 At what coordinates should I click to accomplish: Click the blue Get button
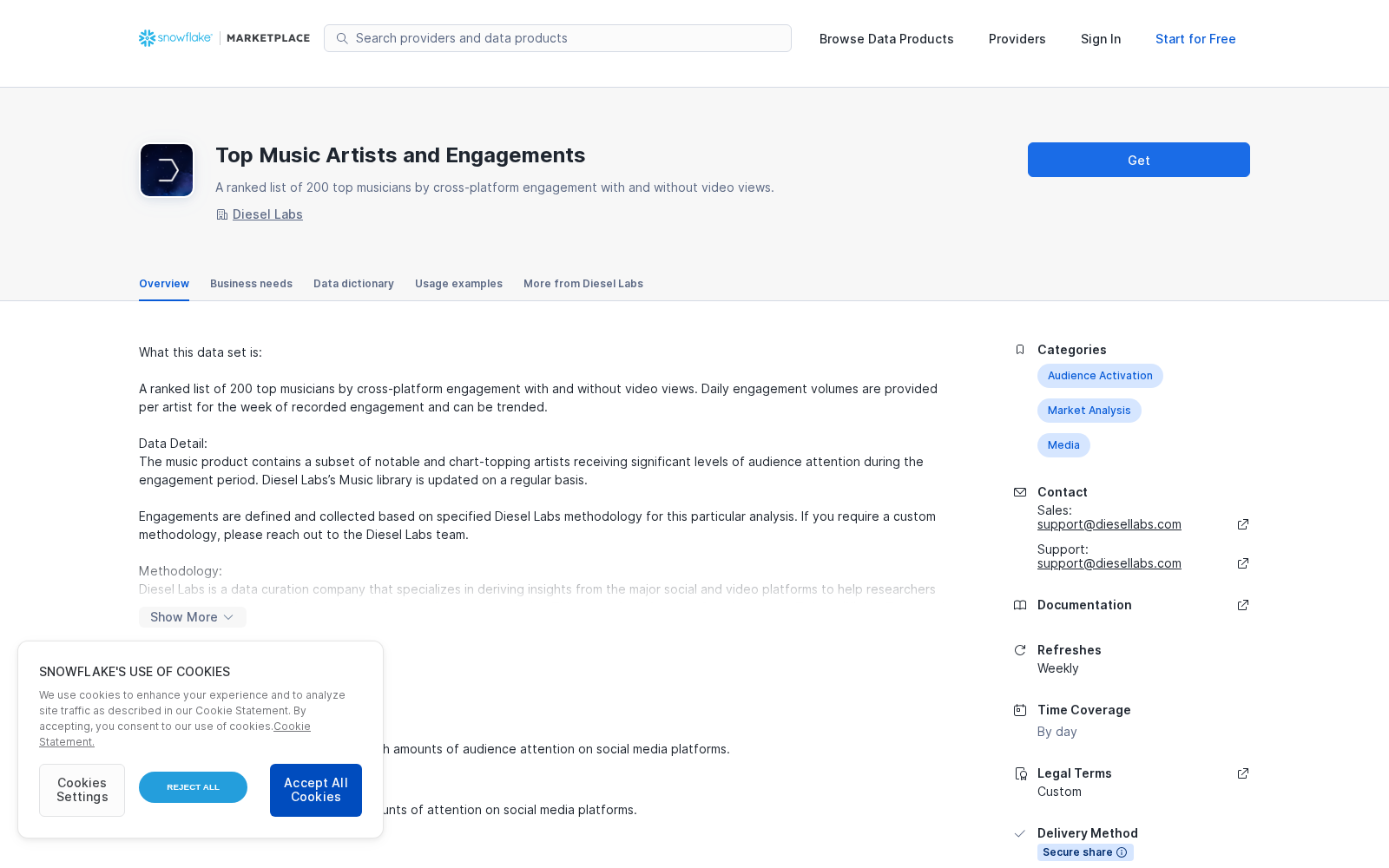pyautogui.click(x=1139, y=160)
